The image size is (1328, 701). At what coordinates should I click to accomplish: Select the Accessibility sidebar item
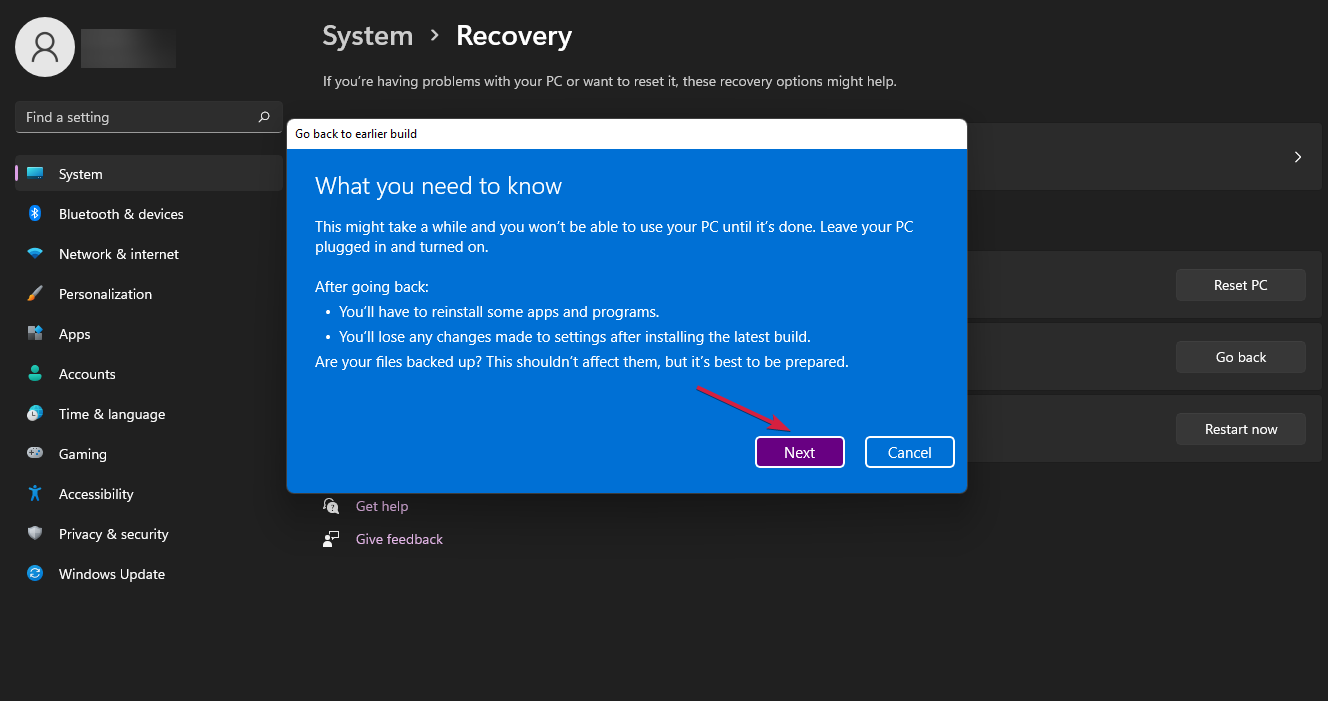coord(95,493)
